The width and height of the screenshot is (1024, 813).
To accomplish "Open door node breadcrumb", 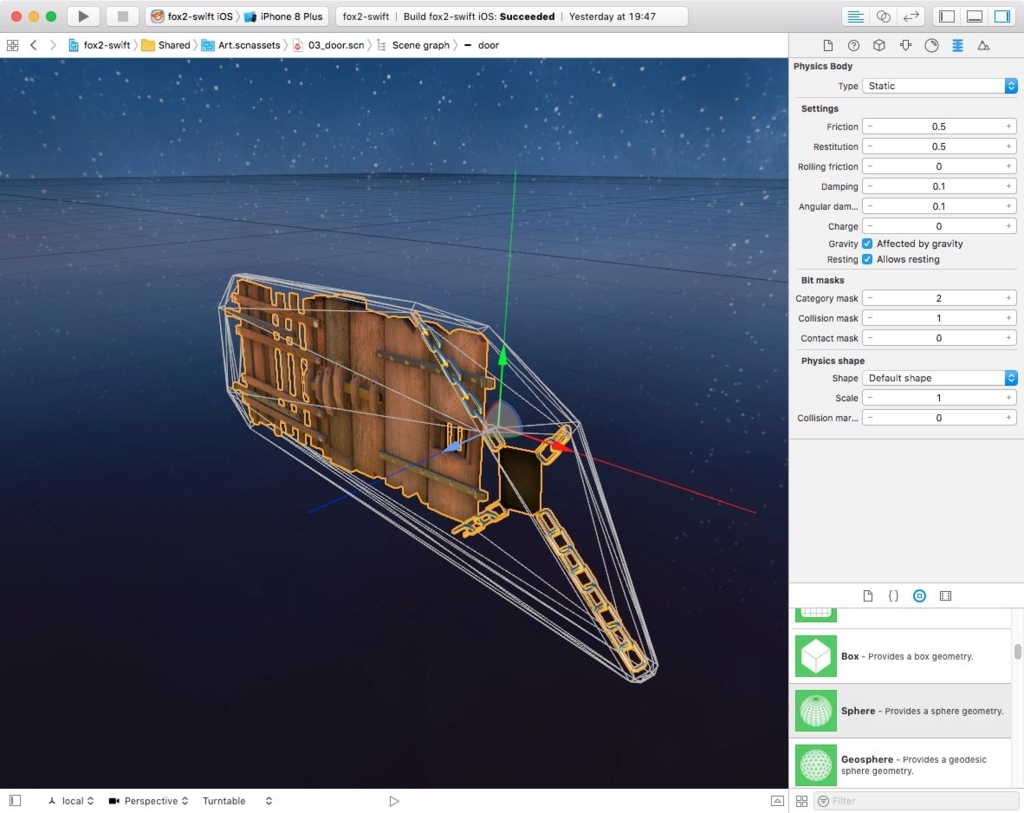I will click(x=481, y=45).
